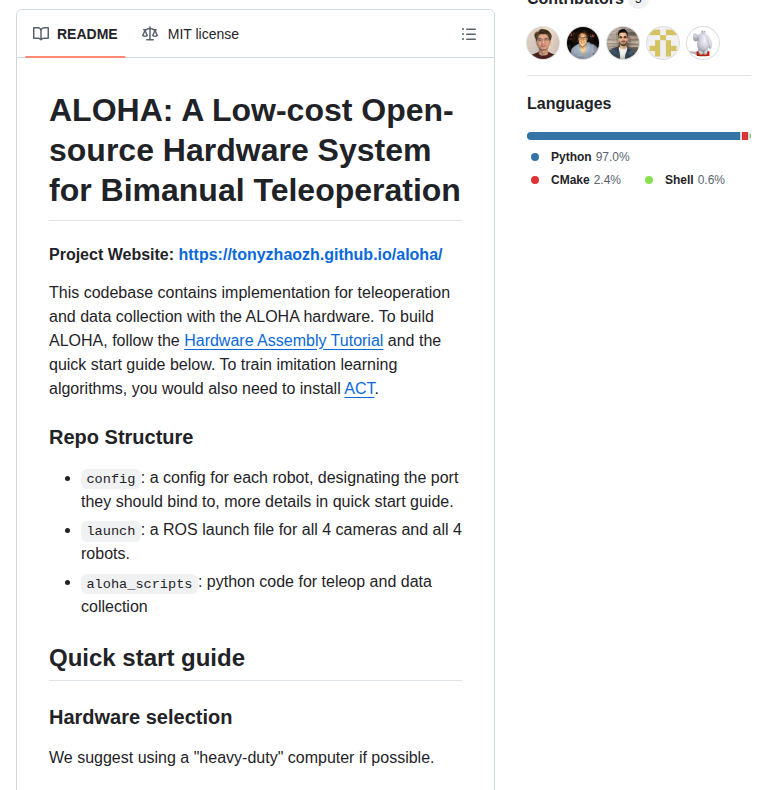Viewport: 775px width, 790px height.
Task: Click the blue Python segment of language bar
Action: (633, 136)
